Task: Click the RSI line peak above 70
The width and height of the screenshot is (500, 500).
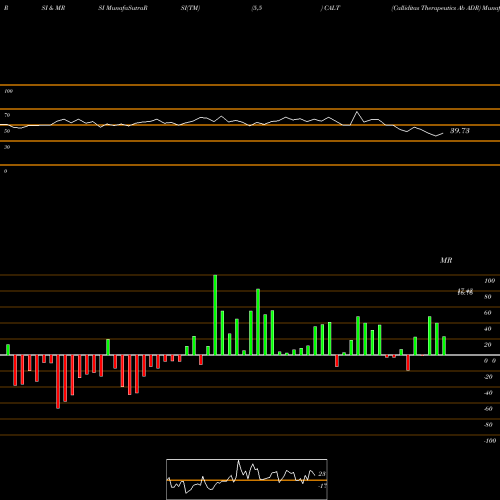Action: click(x=357, y=112)
